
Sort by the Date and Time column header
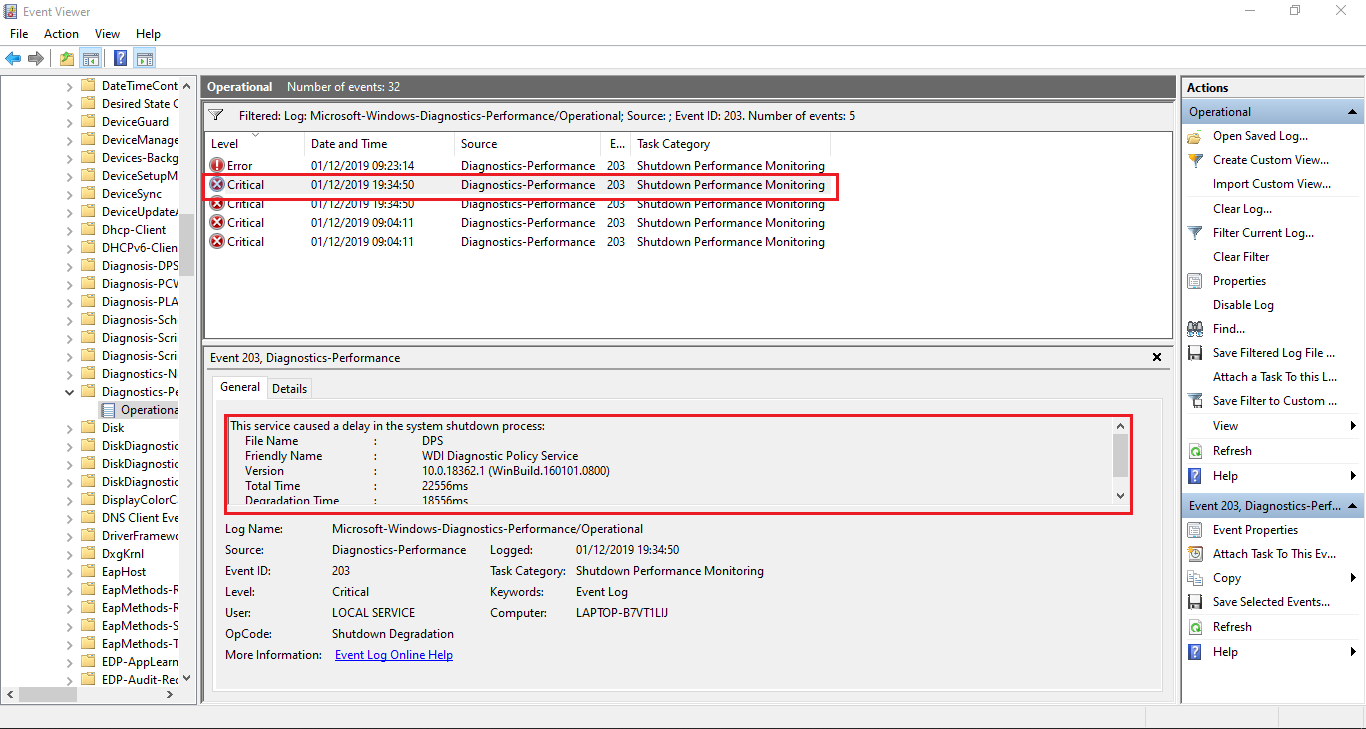pos(379,144)
